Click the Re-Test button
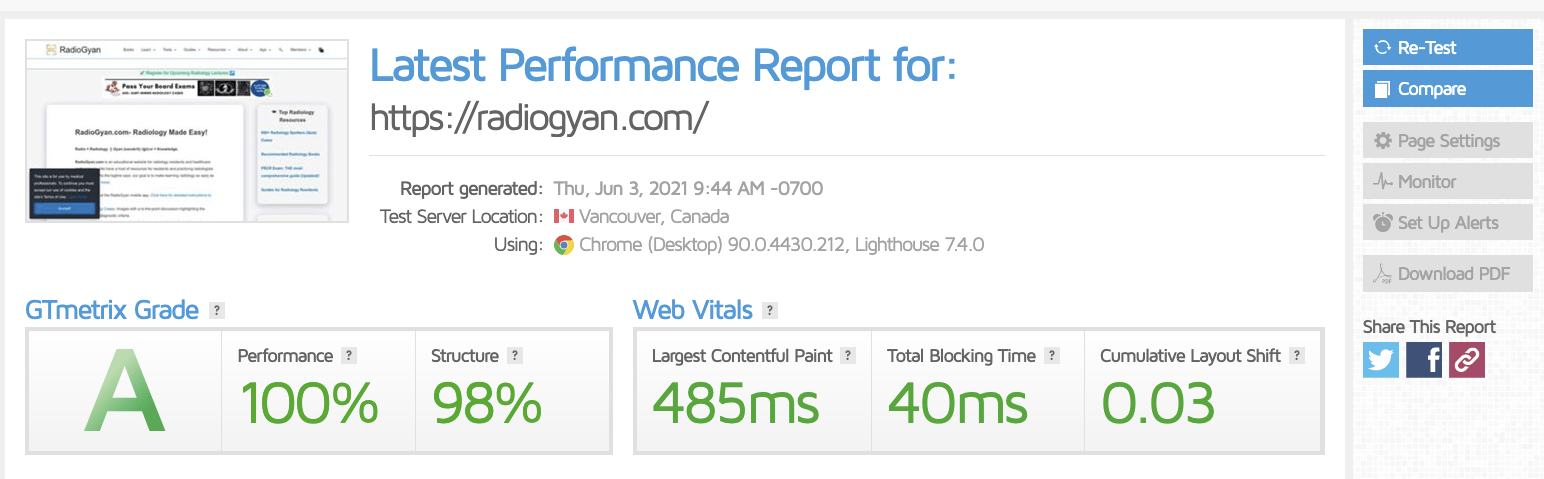Screen dimensions: 1544x479 [x=1447, y=48]
